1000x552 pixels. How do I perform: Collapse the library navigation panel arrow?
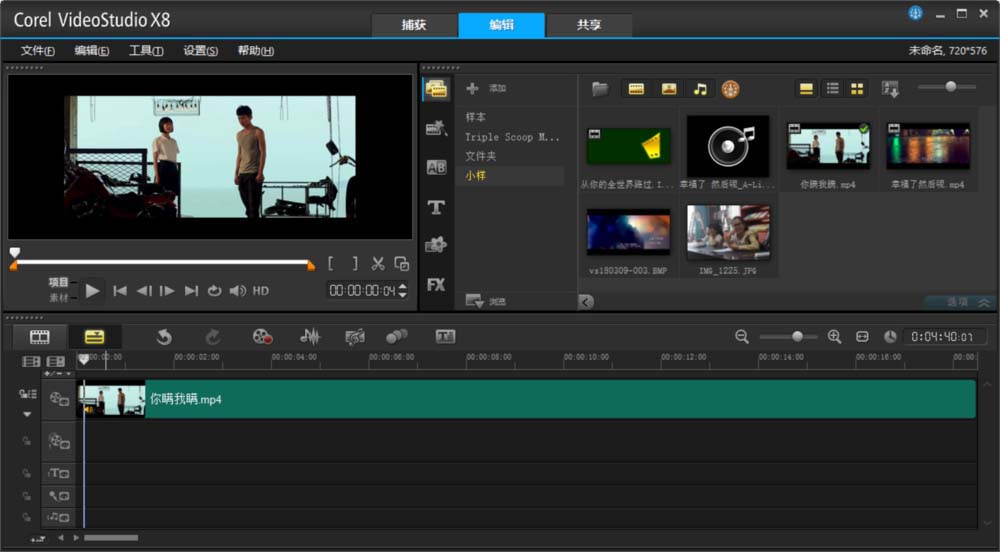pos(586,302)
